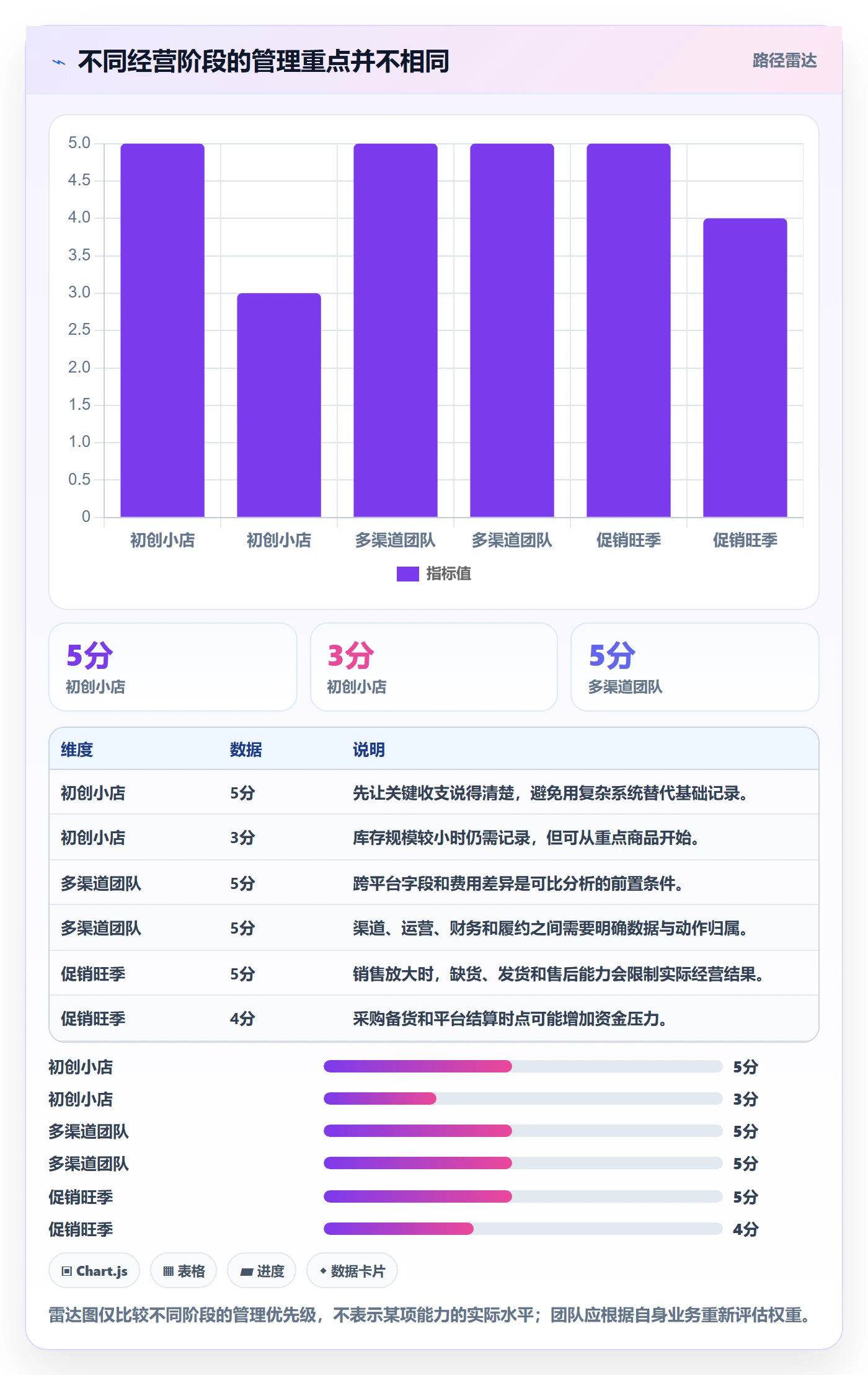868x1375 pixels.
Task: Click the 4分 progress bar
Action: point(523,1229)
